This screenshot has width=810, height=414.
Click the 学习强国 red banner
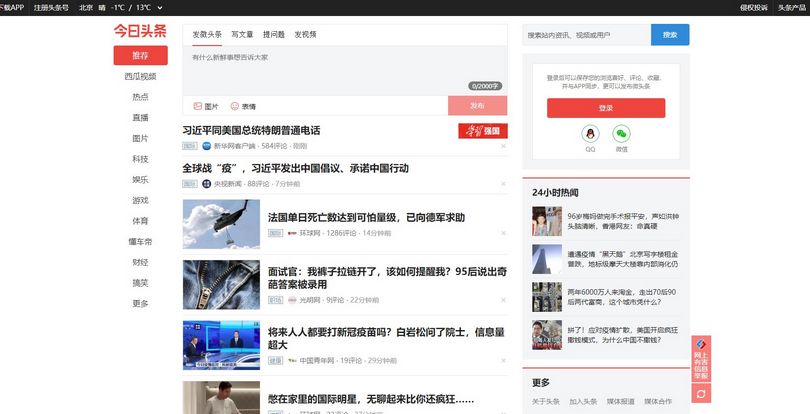click(x=483, y=131)
